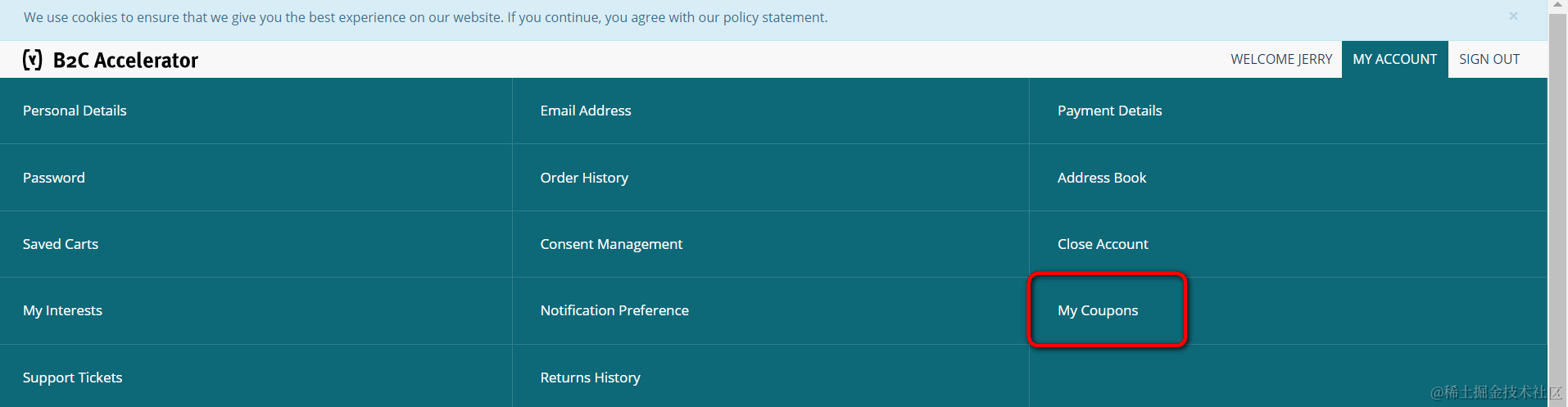This screenshot has height=407, width=1568.
Task: Dismiss the cookie notice banner
Action: (1513, 16)
